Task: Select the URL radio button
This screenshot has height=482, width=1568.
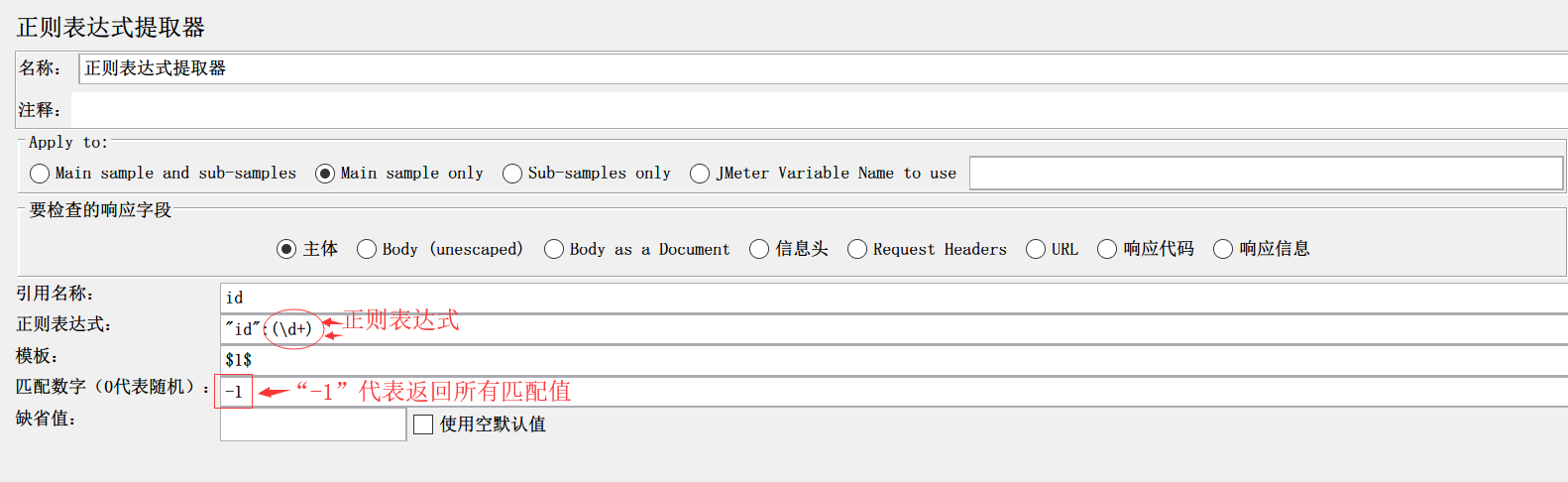Action: [x=1036, y=249]
